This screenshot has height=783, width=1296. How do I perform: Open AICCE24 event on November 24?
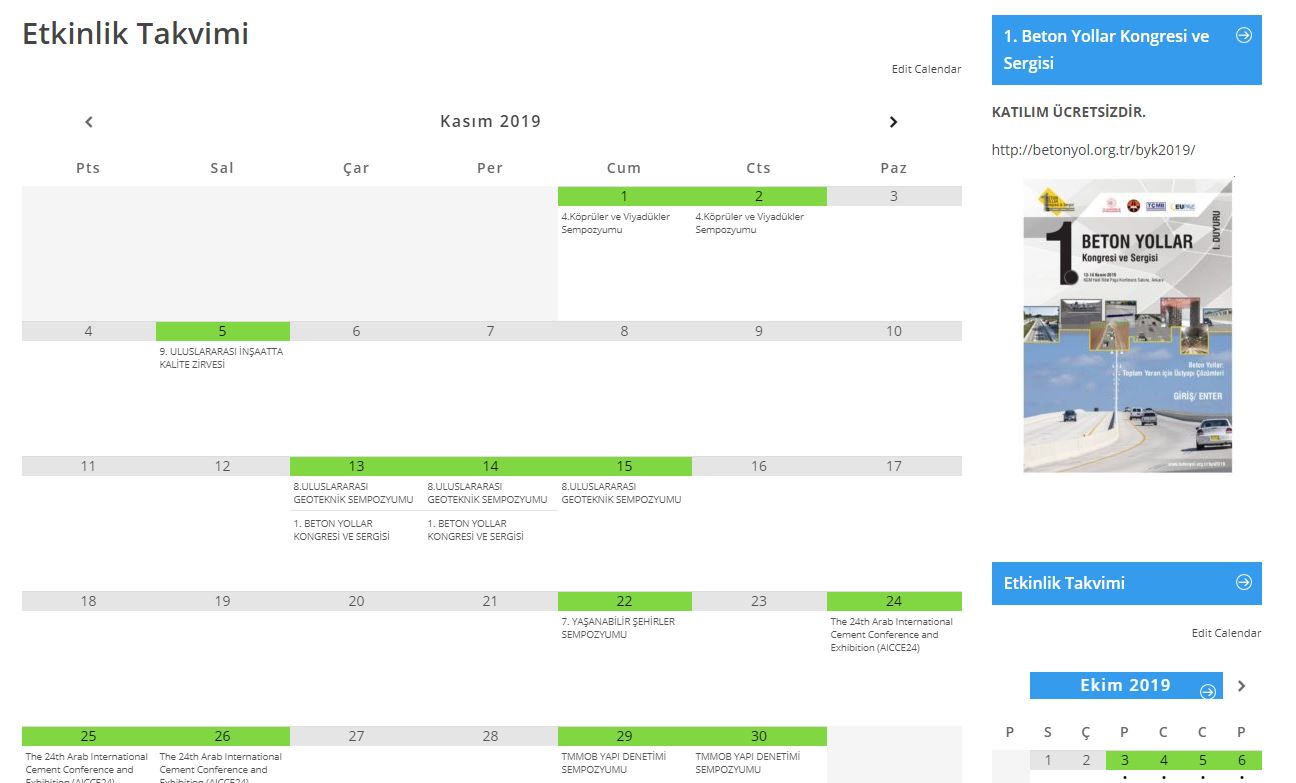coord(892,634)
